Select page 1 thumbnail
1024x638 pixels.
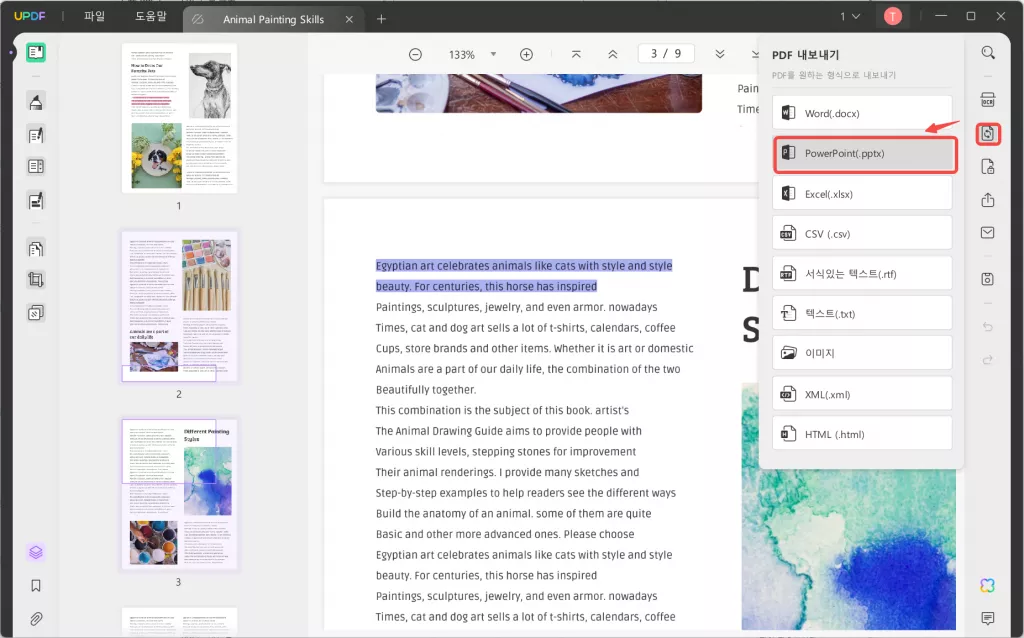(x=179, y=118)
